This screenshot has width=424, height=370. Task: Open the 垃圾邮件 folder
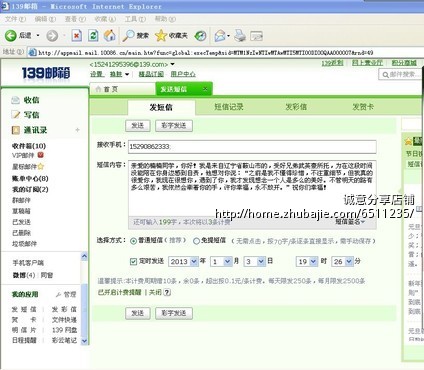(x=24, y=244)
